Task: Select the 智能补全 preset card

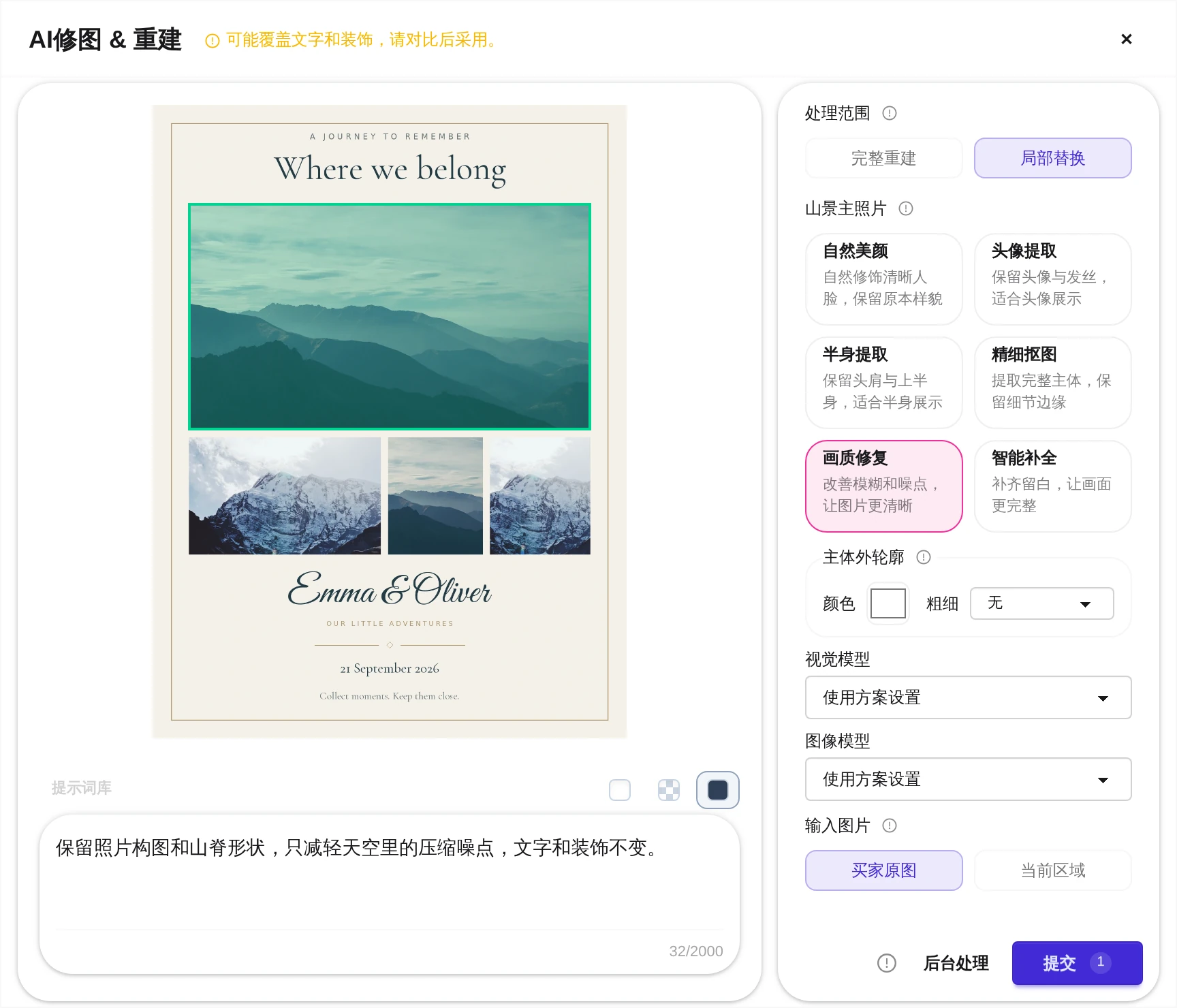Action: [1053, 486]
